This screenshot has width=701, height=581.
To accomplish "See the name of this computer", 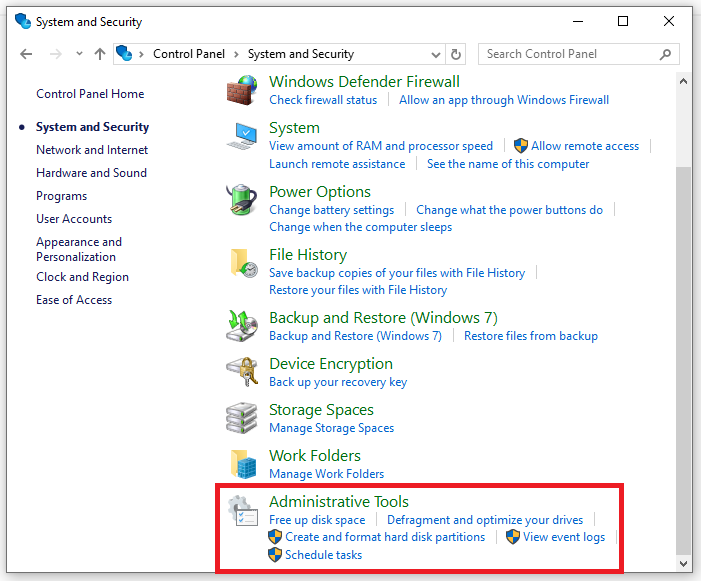I will point(508,164).
